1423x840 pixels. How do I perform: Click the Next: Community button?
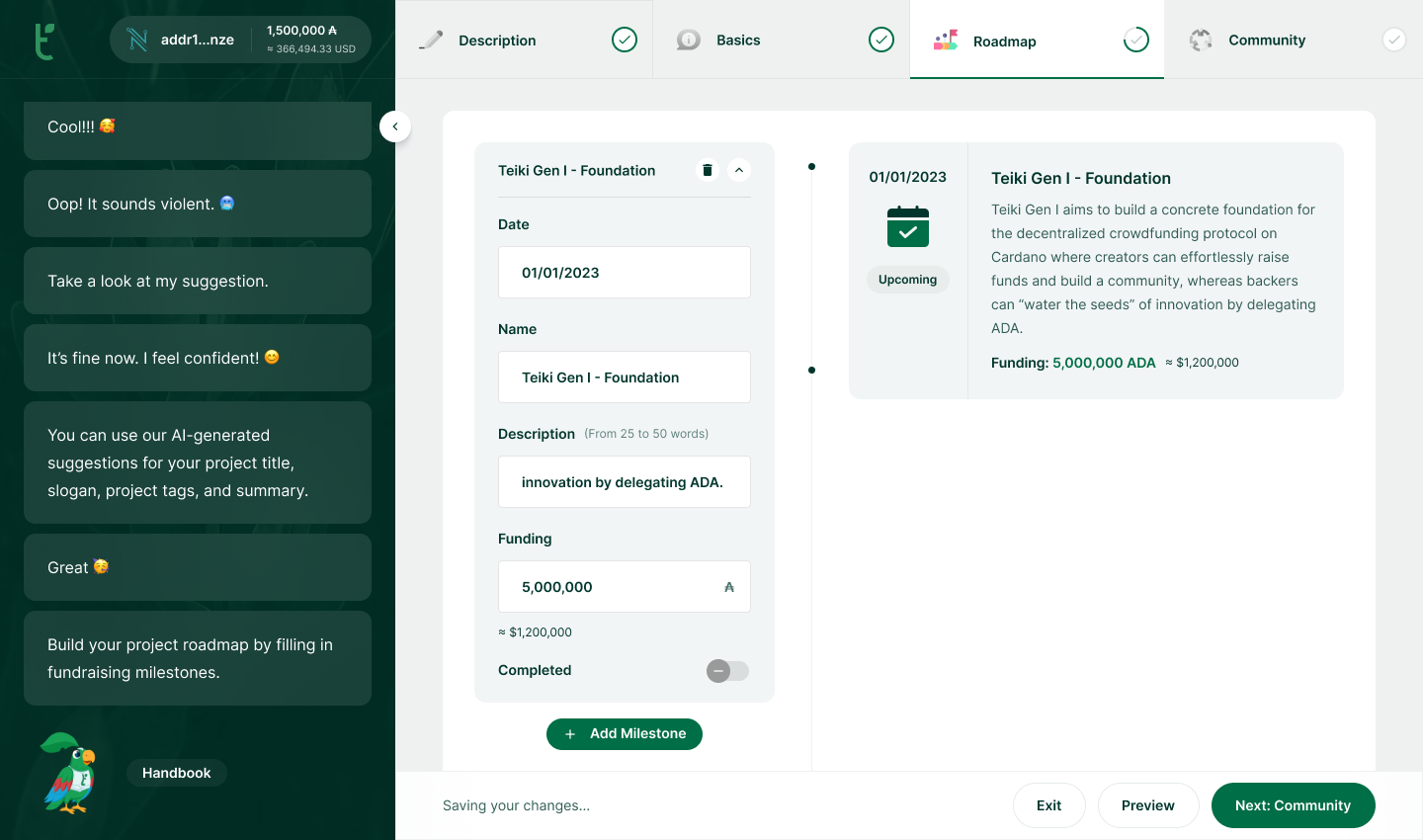[x=1293, y=805]
